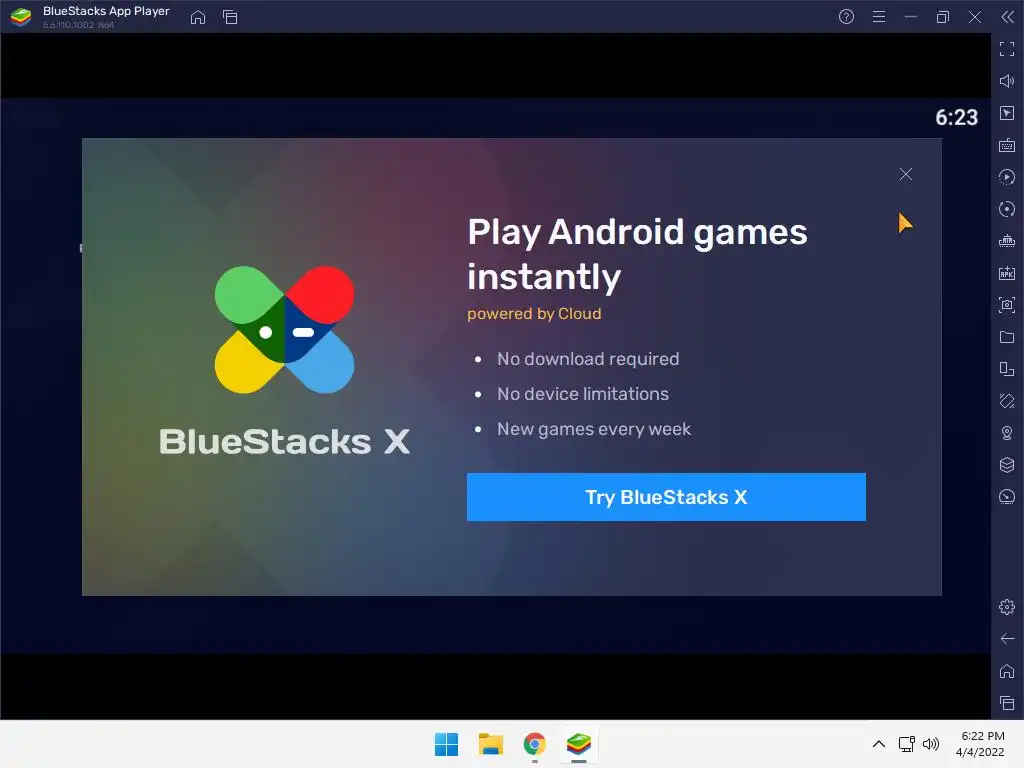Image resolution: width=1024 pixels, height=768 pixels.
Task: Open the settings gear in sidebar
Action: [1007, 607]
